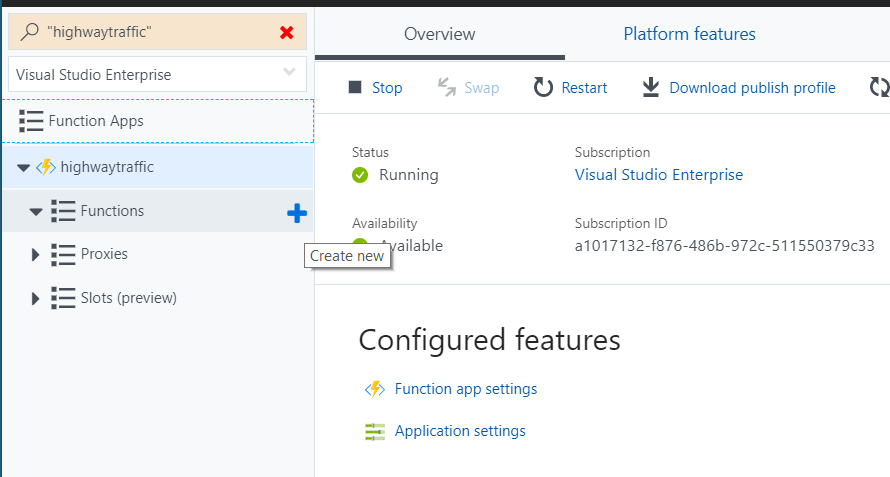Image resolution: width=890 pixels, height=477 pixels.
Task: Click the Status label
Action: [370, 152]
